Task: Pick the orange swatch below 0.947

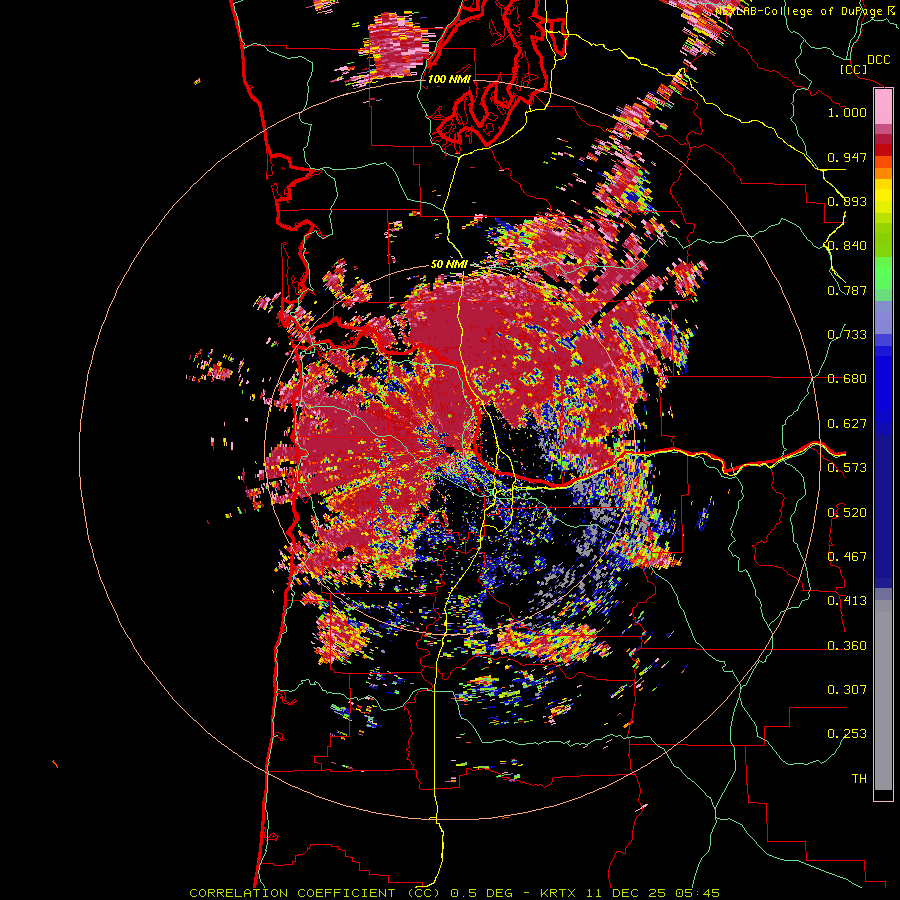Action: point(883,173)
